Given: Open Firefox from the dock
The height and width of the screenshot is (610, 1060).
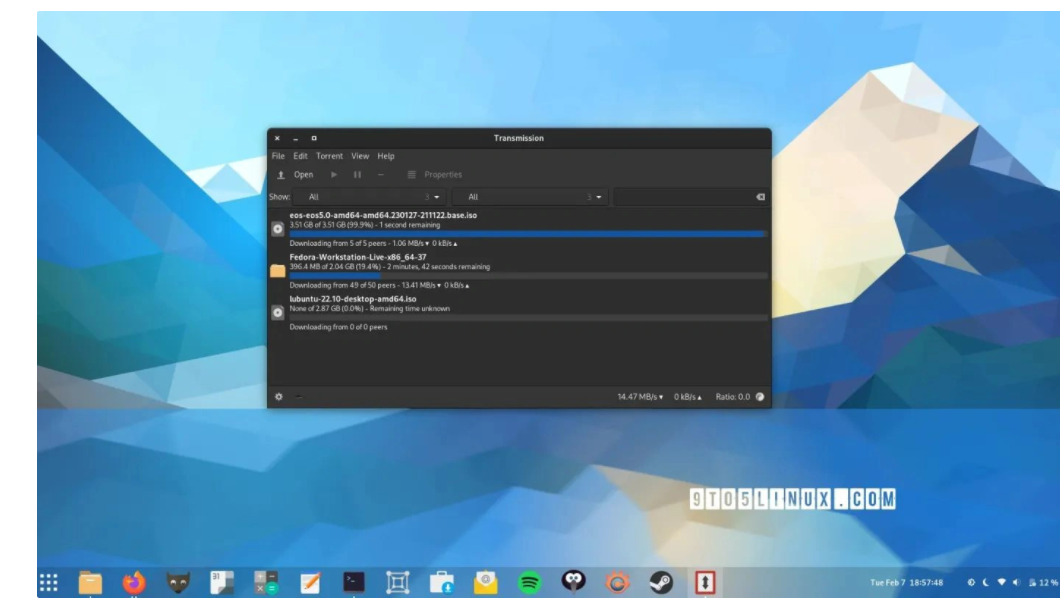Looking at the screenshot, I should pyautogui.click(x=134, y=582).
